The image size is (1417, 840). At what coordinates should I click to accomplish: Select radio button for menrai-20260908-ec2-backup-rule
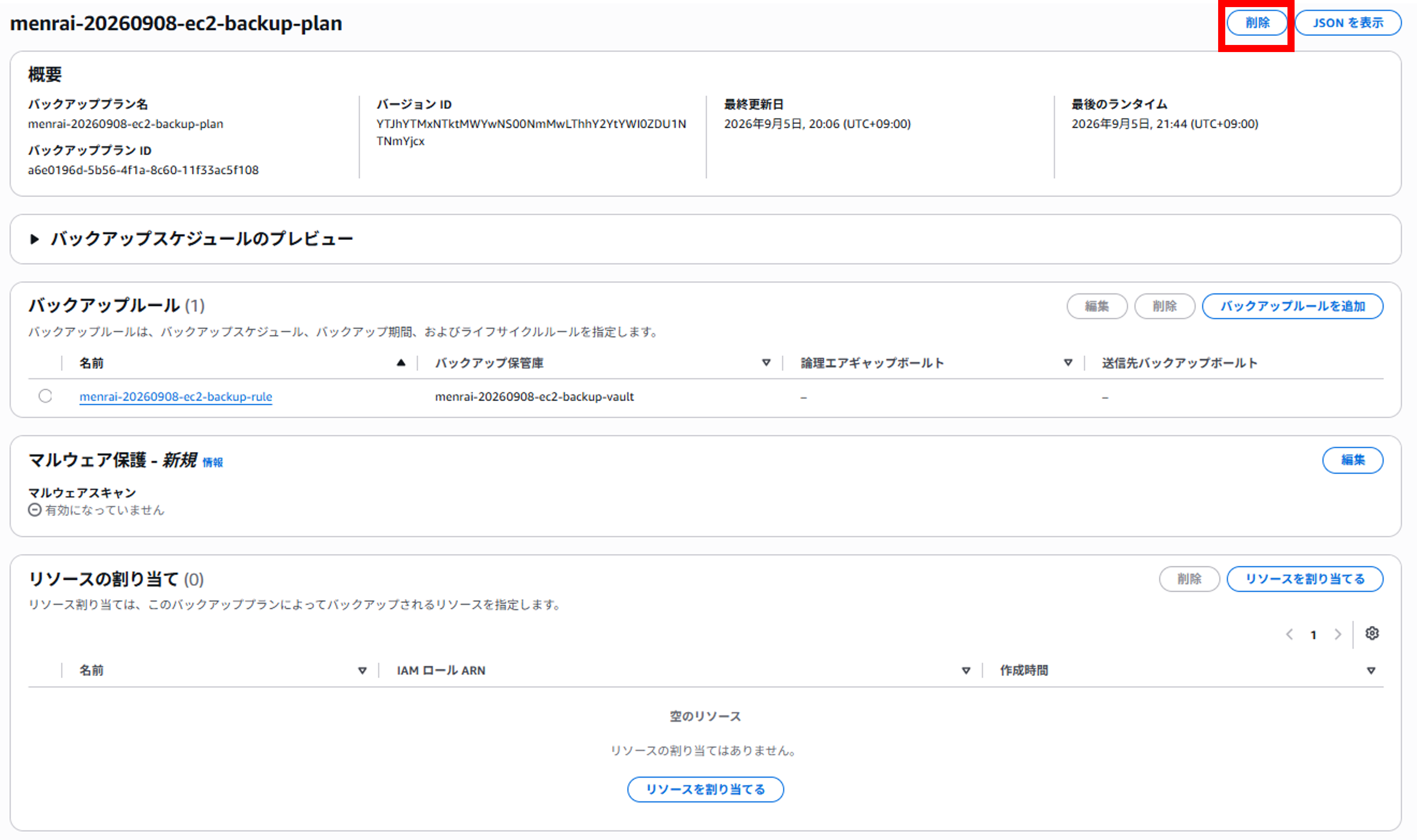tap(45, 395)
